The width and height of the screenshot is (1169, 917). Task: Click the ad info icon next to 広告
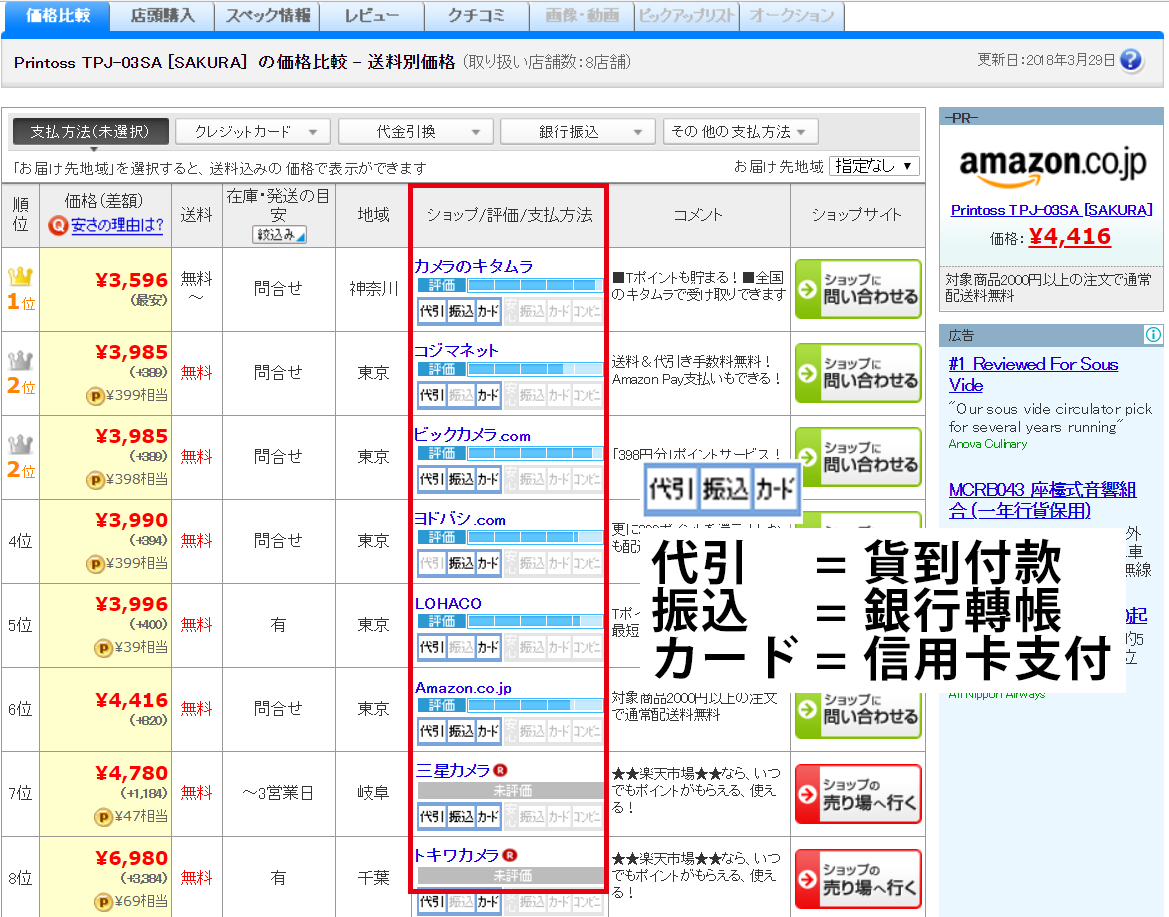click(x=1153, y=335)
